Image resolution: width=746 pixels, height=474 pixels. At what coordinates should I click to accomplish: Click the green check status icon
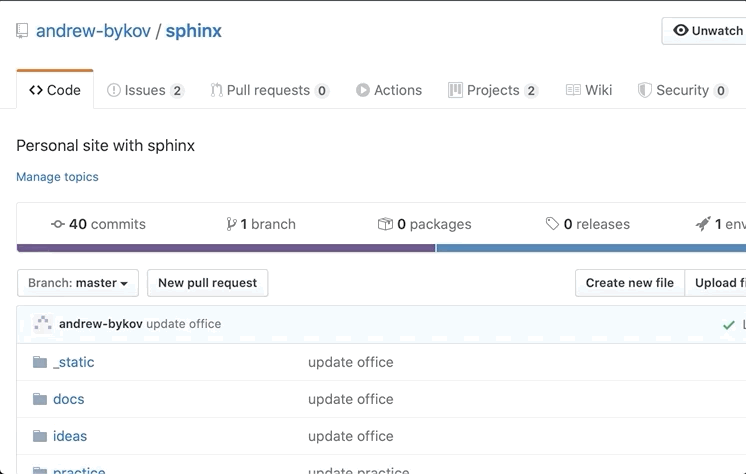[x=728, y=325]
